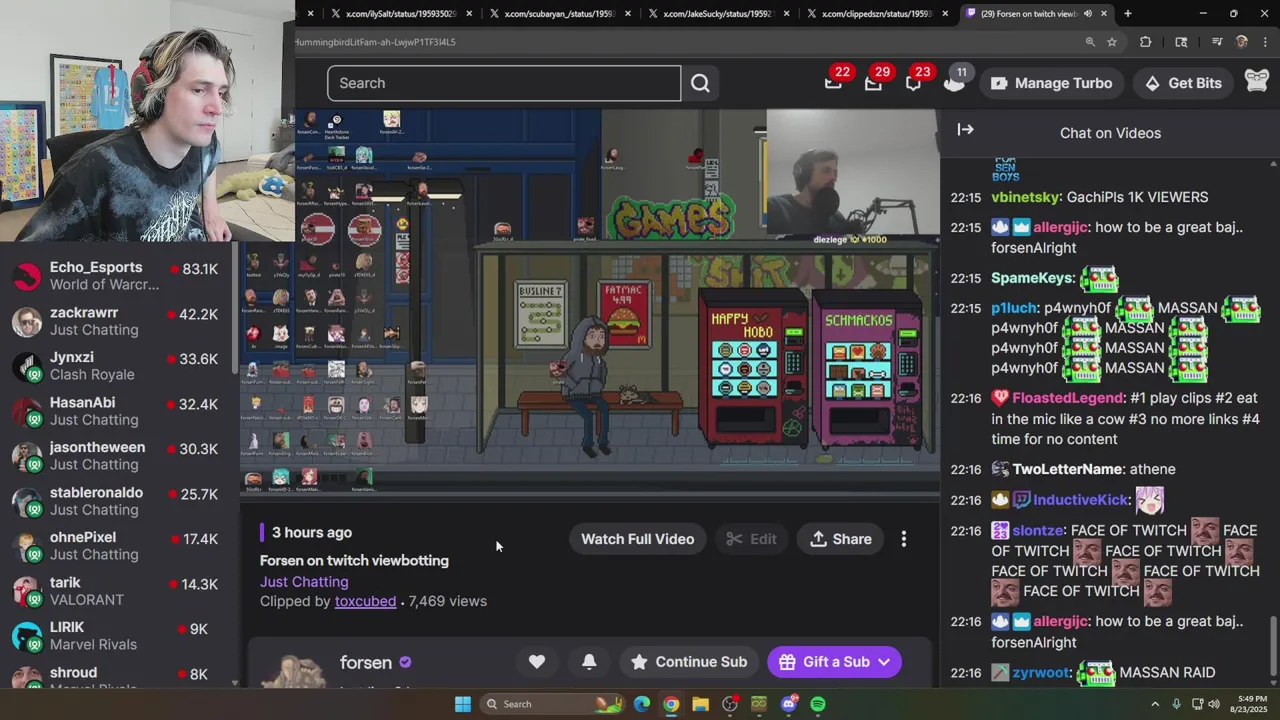Open LIRIK channel in sidebar

pyautogui.click(x=118, y=636)
